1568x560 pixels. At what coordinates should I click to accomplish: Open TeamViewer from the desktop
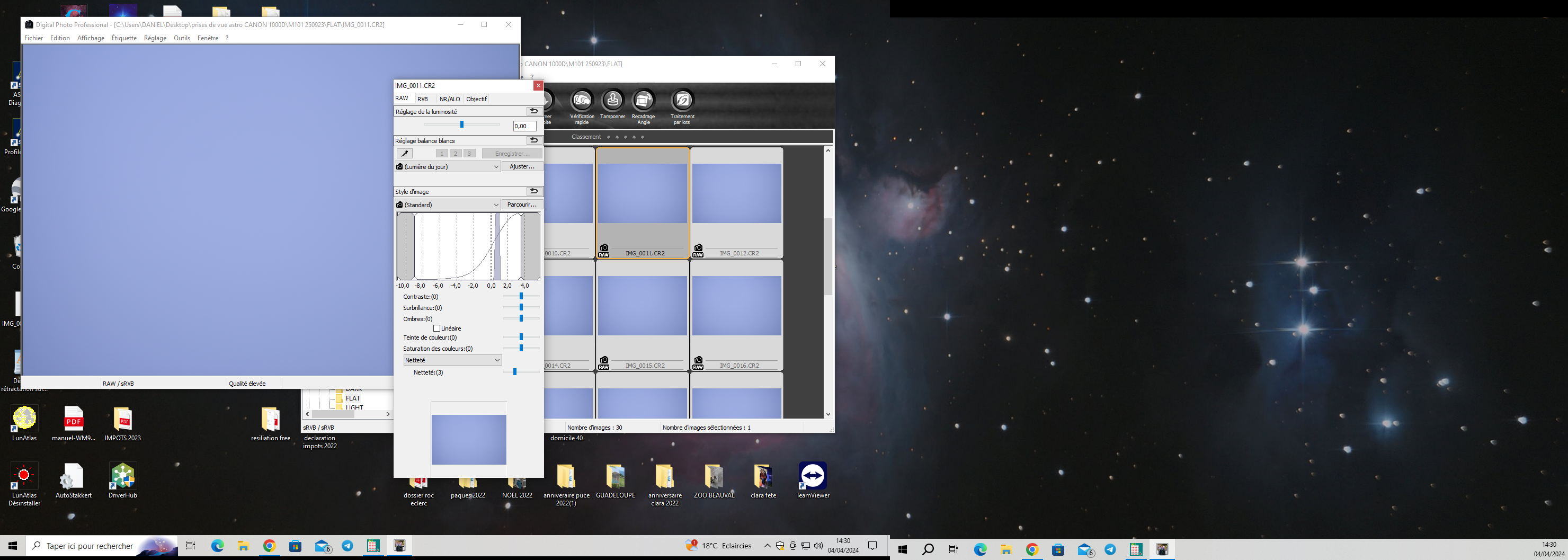pos(813,481)
